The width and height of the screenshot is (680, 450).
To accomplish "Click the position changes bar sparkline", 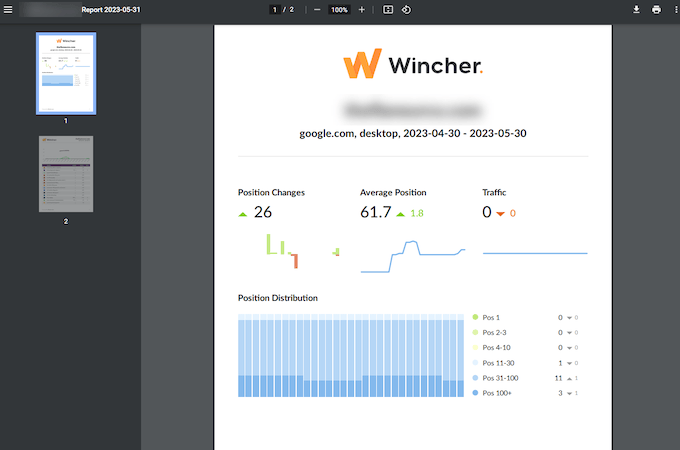I will pos(302,251).
